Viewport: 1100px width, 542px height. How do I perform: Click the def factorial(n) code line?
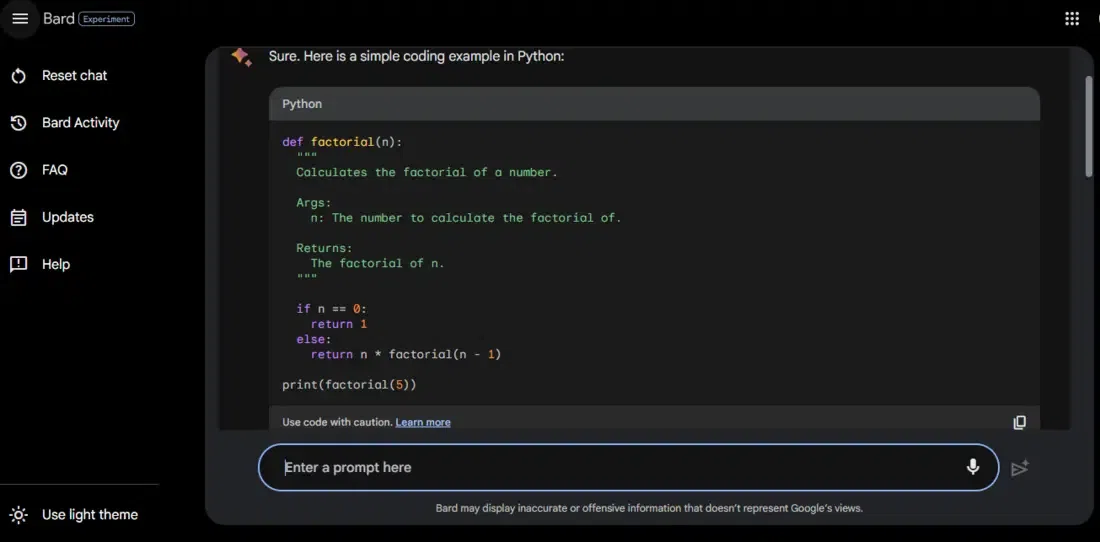click(x=342, y=142)
